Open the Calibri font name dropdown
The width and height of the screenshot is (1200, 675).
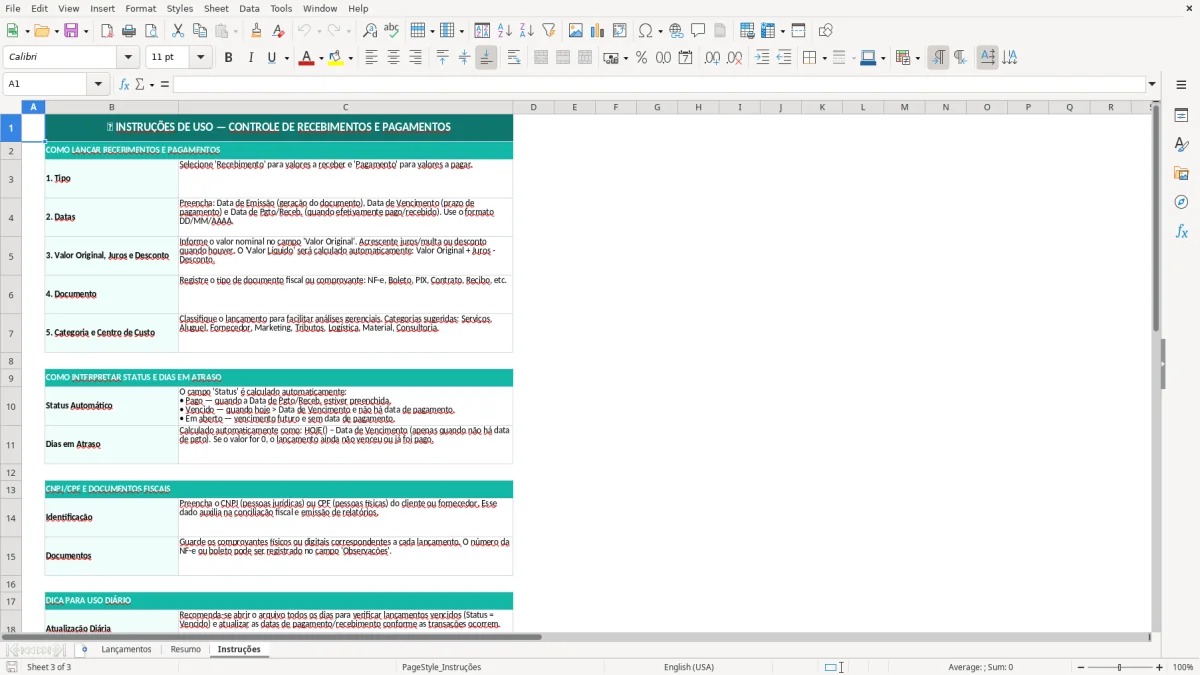[x=128, y=58]
